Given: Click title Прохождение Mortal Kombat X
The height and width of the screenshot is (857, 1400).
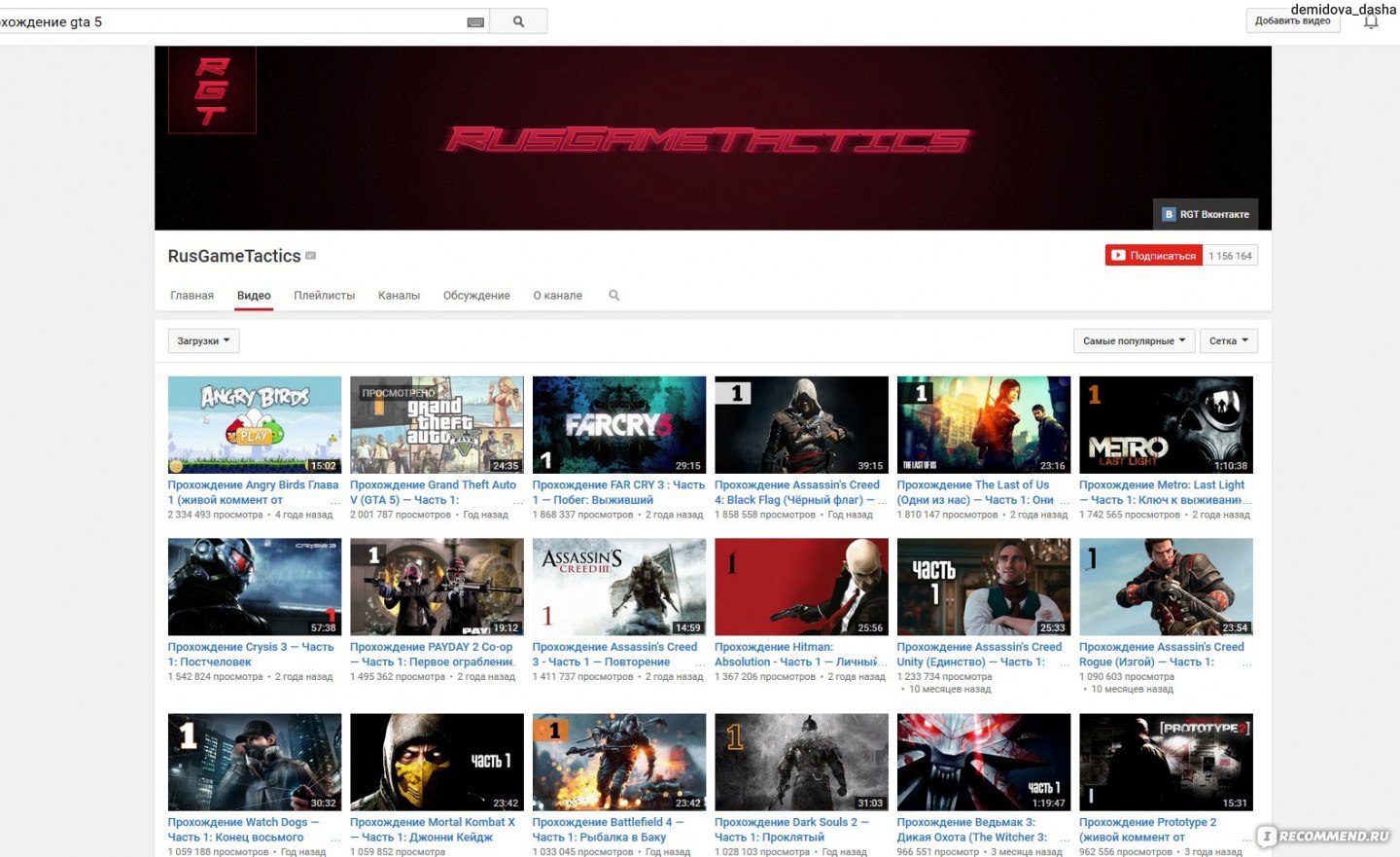Looking at the screenshot, I should pyautogui.click(x=433, y=830).
